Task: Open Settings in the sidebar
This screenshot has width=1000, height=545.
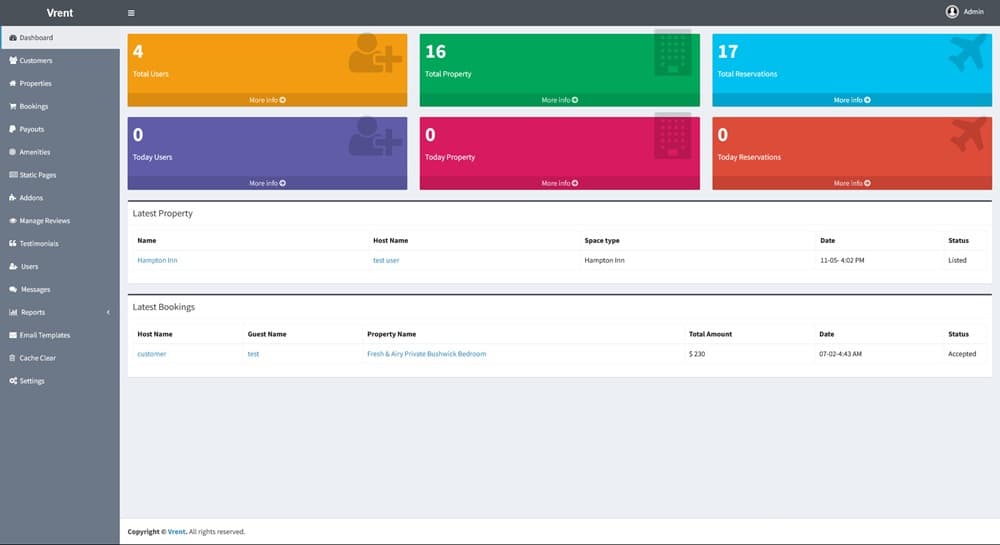Action: (32, 382)
